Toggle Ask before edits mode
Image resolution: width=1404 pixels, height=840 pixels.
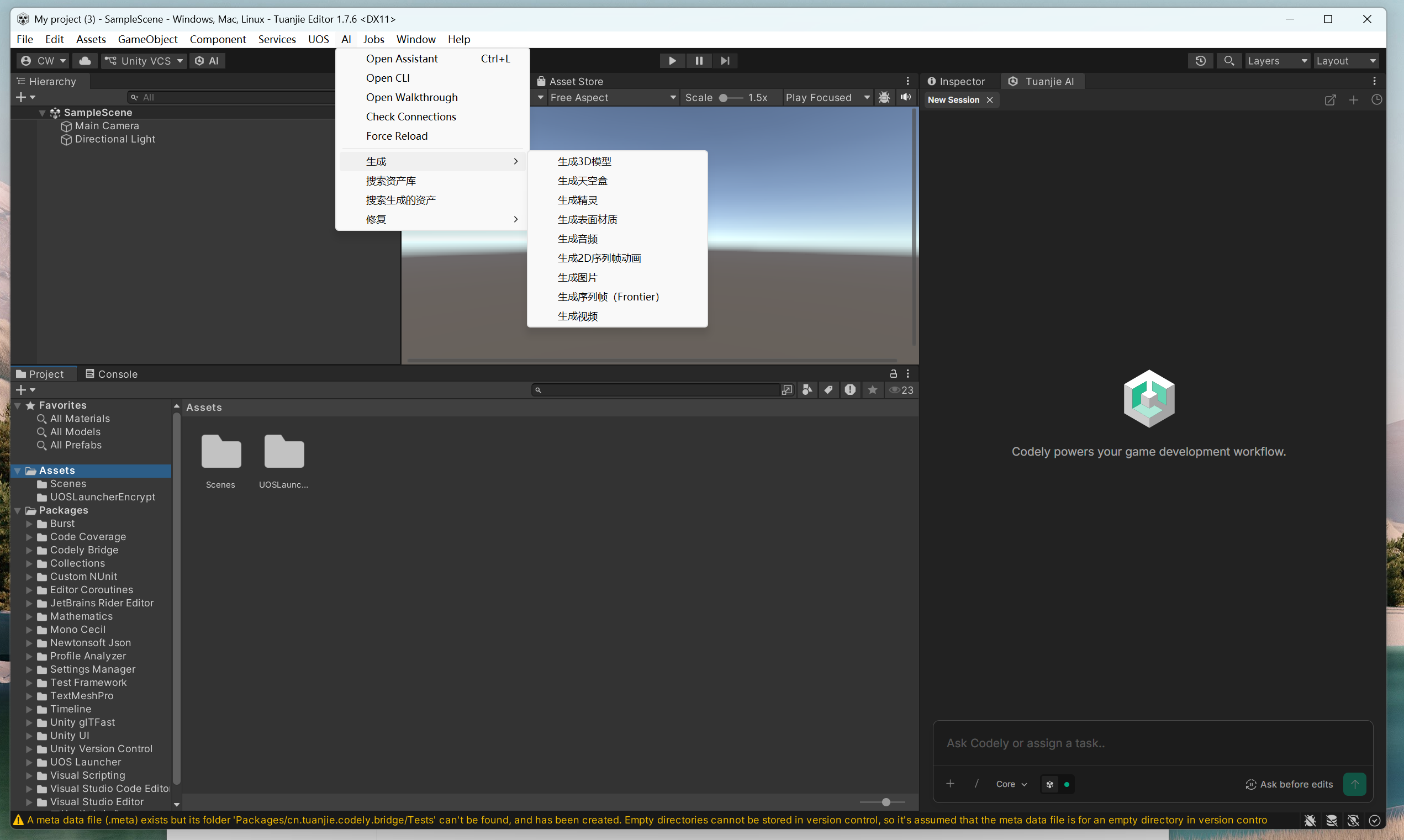(x=1289, y=784)
